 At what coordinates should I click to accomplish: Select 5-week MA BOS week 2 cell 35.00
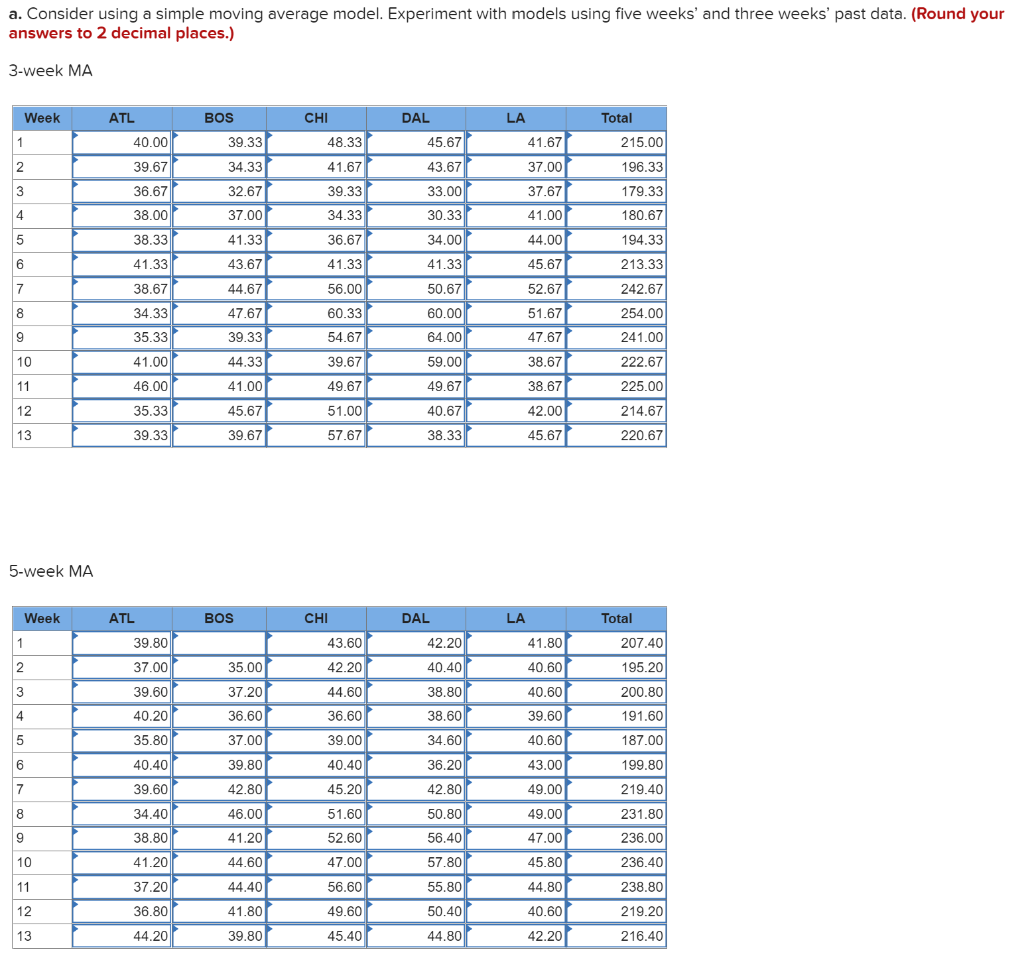219,667
